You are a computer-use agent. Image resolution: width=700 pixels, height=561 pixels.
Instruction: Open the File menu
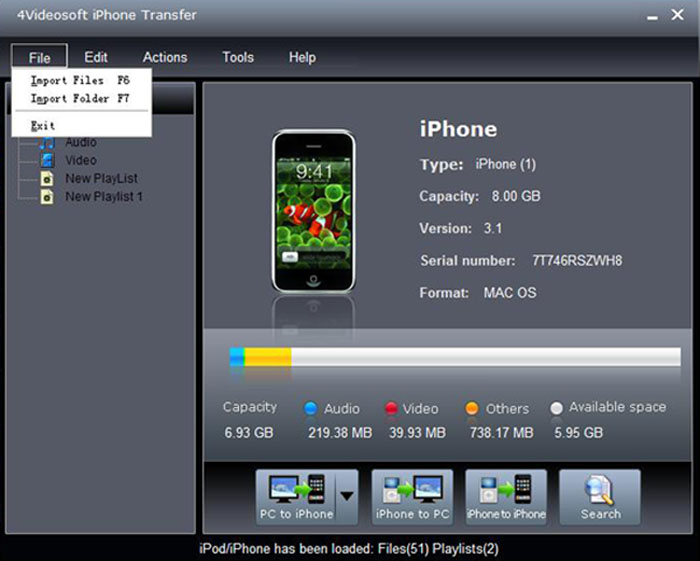(39, 58)
